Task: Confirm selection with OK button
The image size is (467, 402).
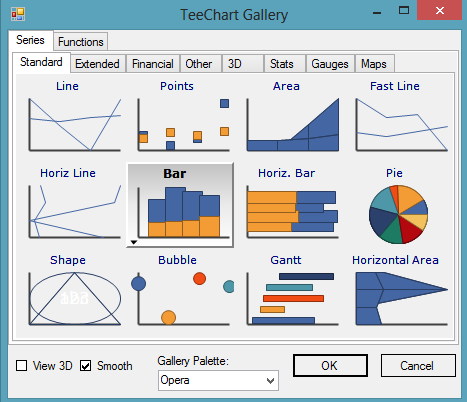Action: pos(330,366)
